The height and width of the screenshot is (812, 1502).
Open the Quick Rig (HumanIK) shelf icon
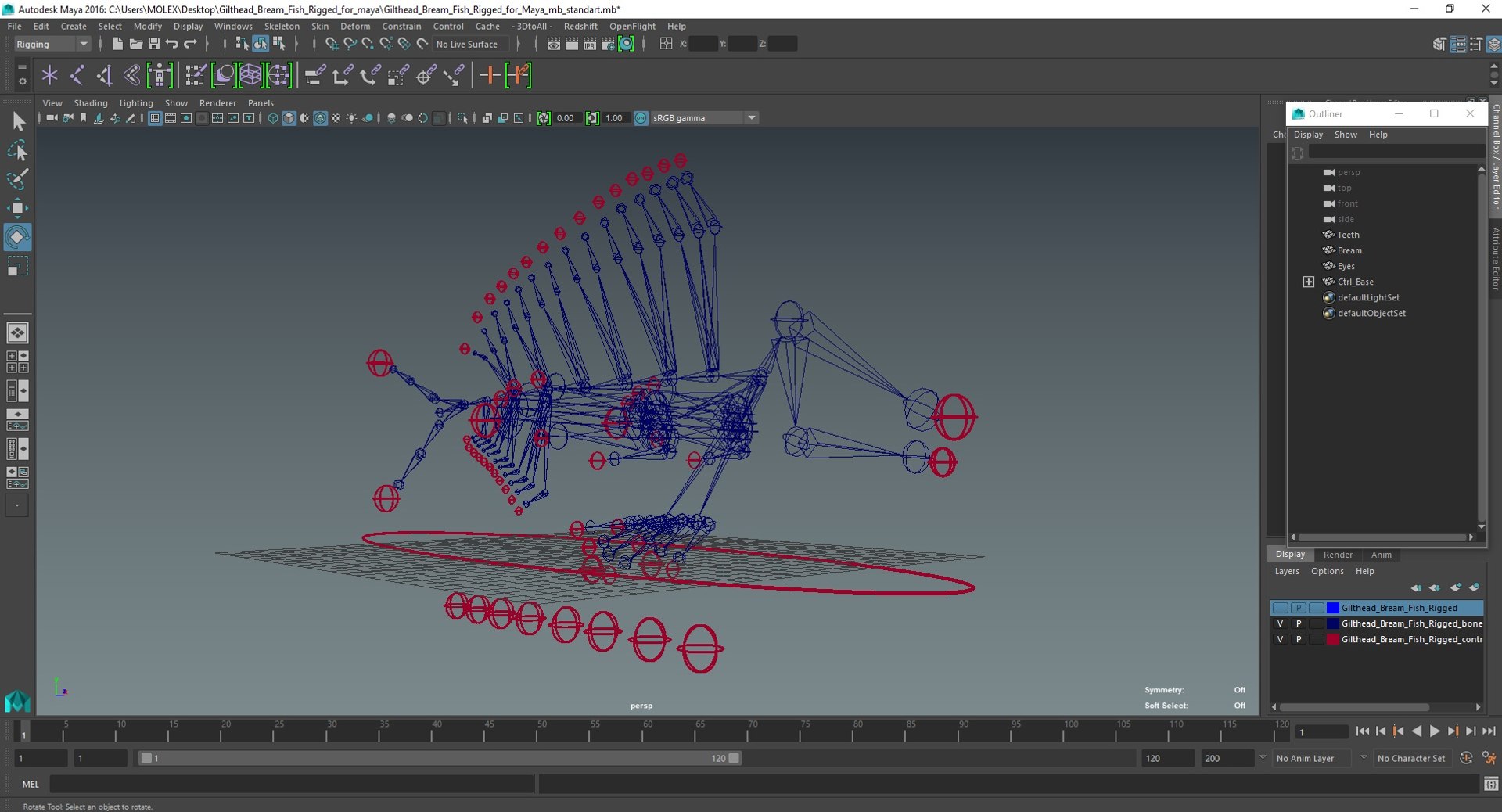[160, 75]
